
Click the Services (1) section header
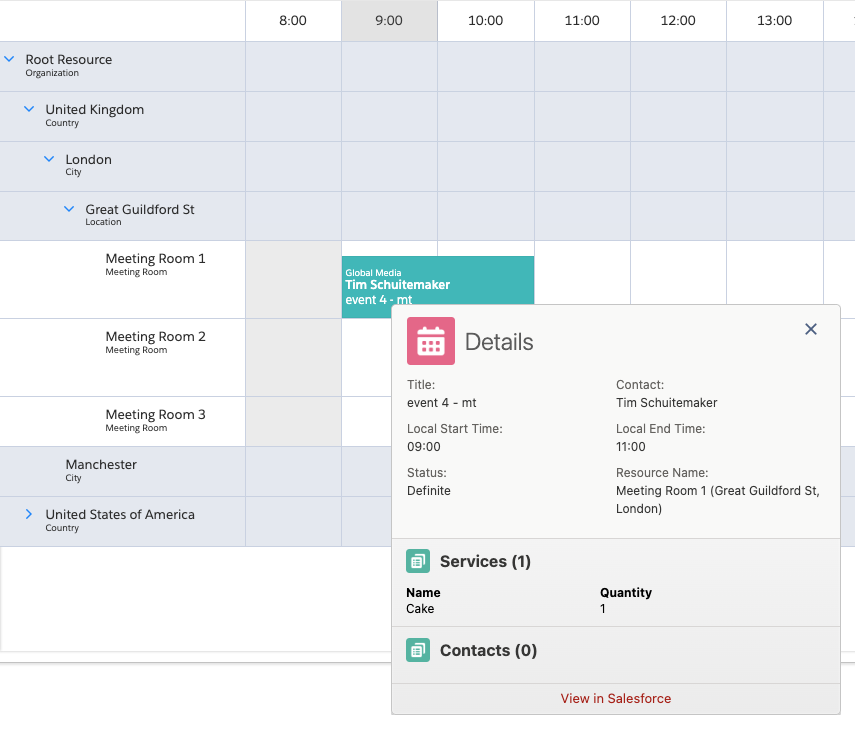485,561
